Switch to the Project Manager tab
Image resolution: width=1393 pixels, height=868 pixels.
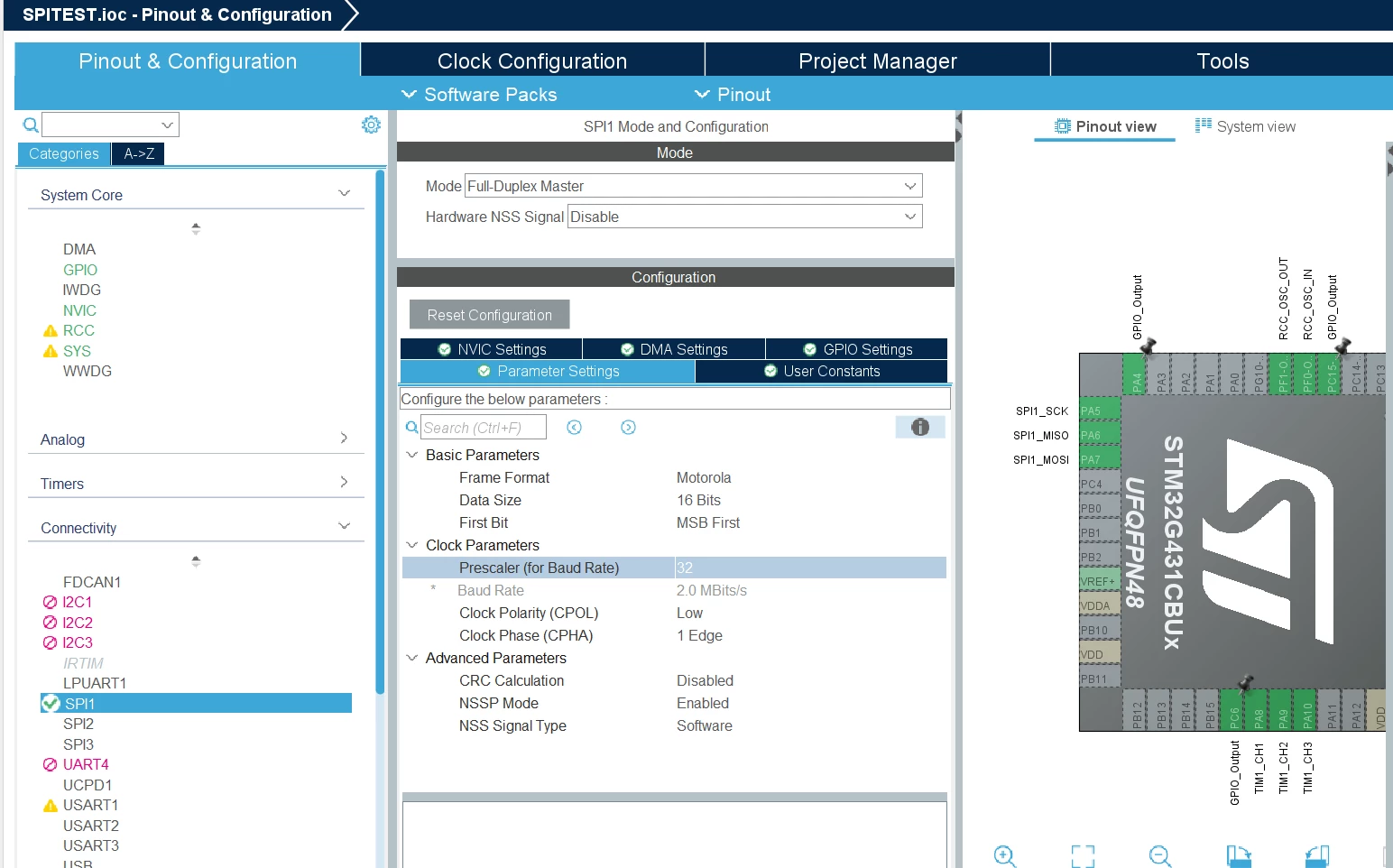pyautogui.click(x=877, y=60)
